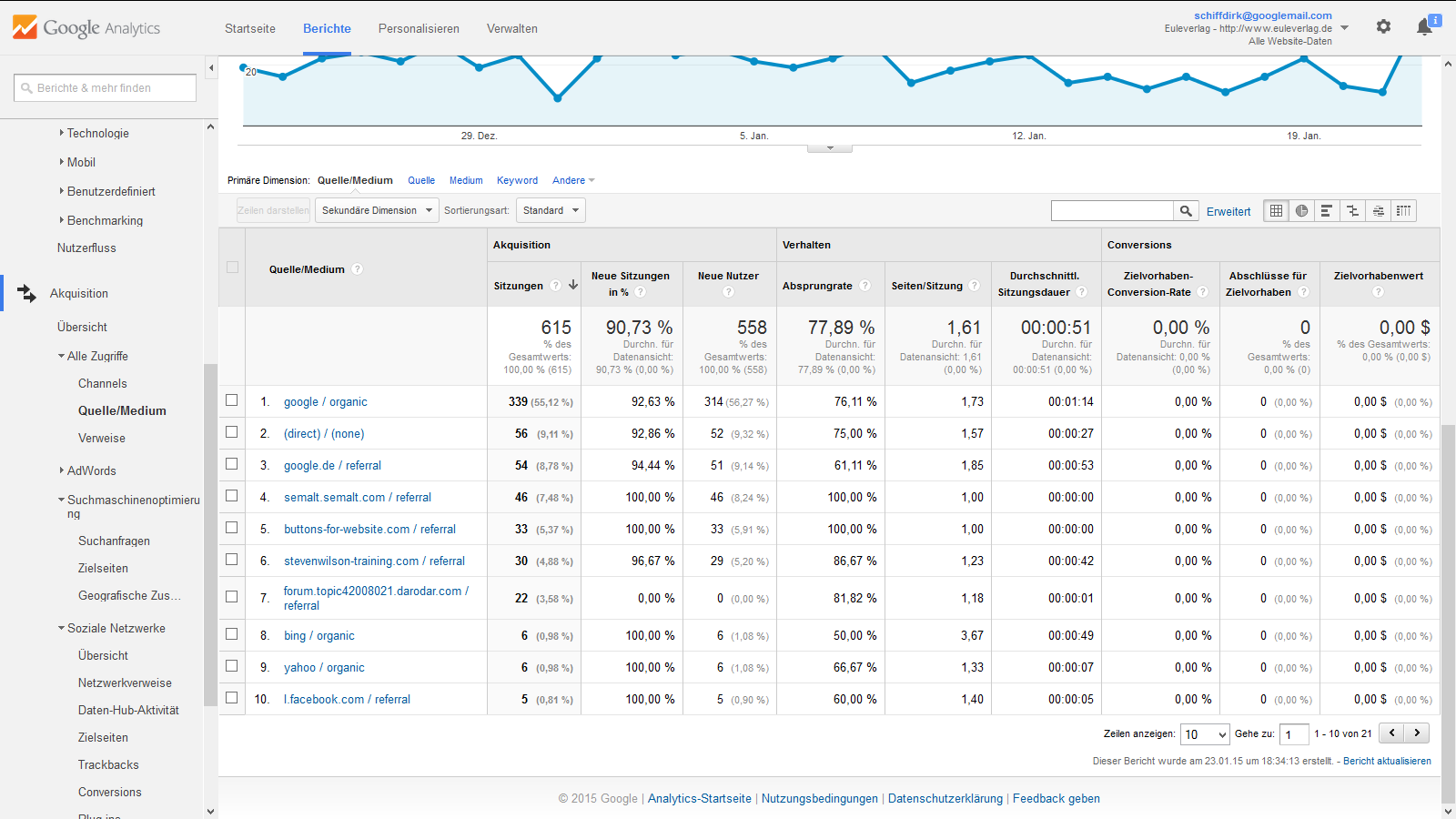Open help icon beside Conversion-Rate
This screenshot has width=1456, height=819.
click(x=1203, y=292)
